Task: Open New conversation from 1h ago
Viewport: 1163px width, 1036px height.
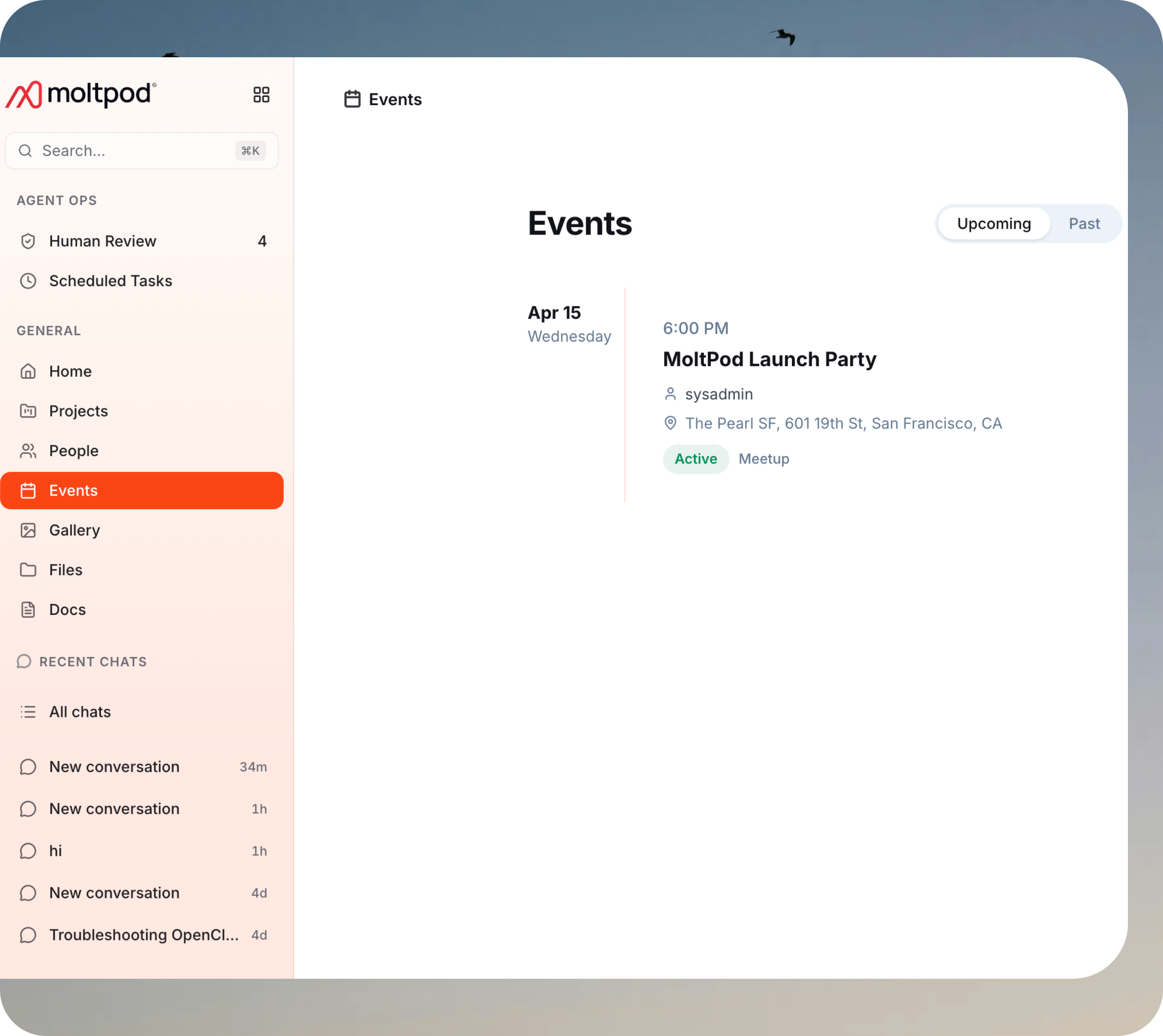Action: [x=142, y=809]
